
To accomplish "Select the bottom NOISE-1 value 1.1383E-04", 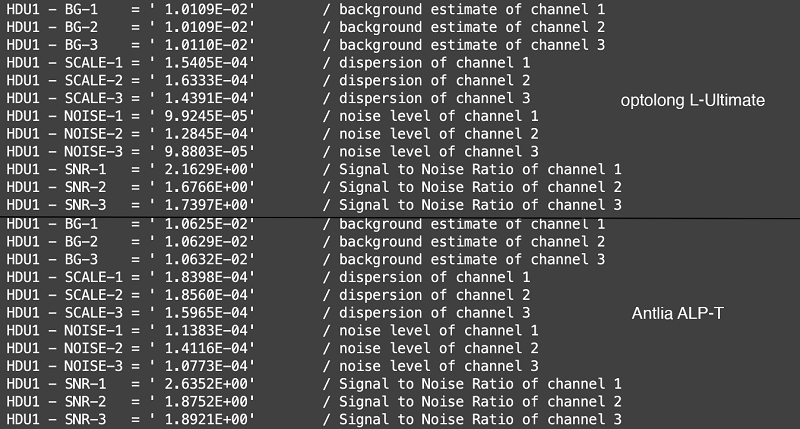I will tap(206, 331).
